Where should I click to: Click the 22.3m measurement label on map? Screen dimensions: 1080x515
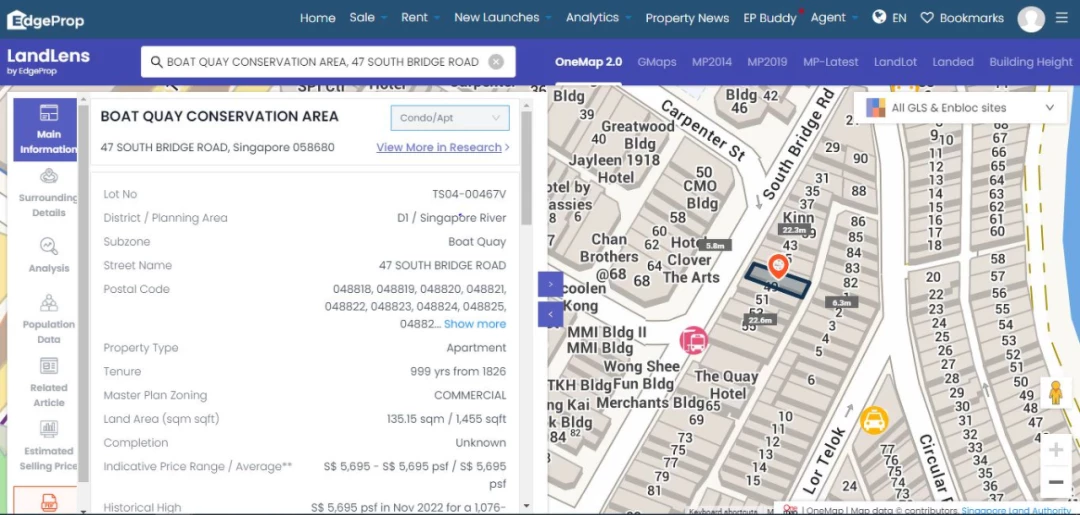pyautogui.click(x=793, y=230)
